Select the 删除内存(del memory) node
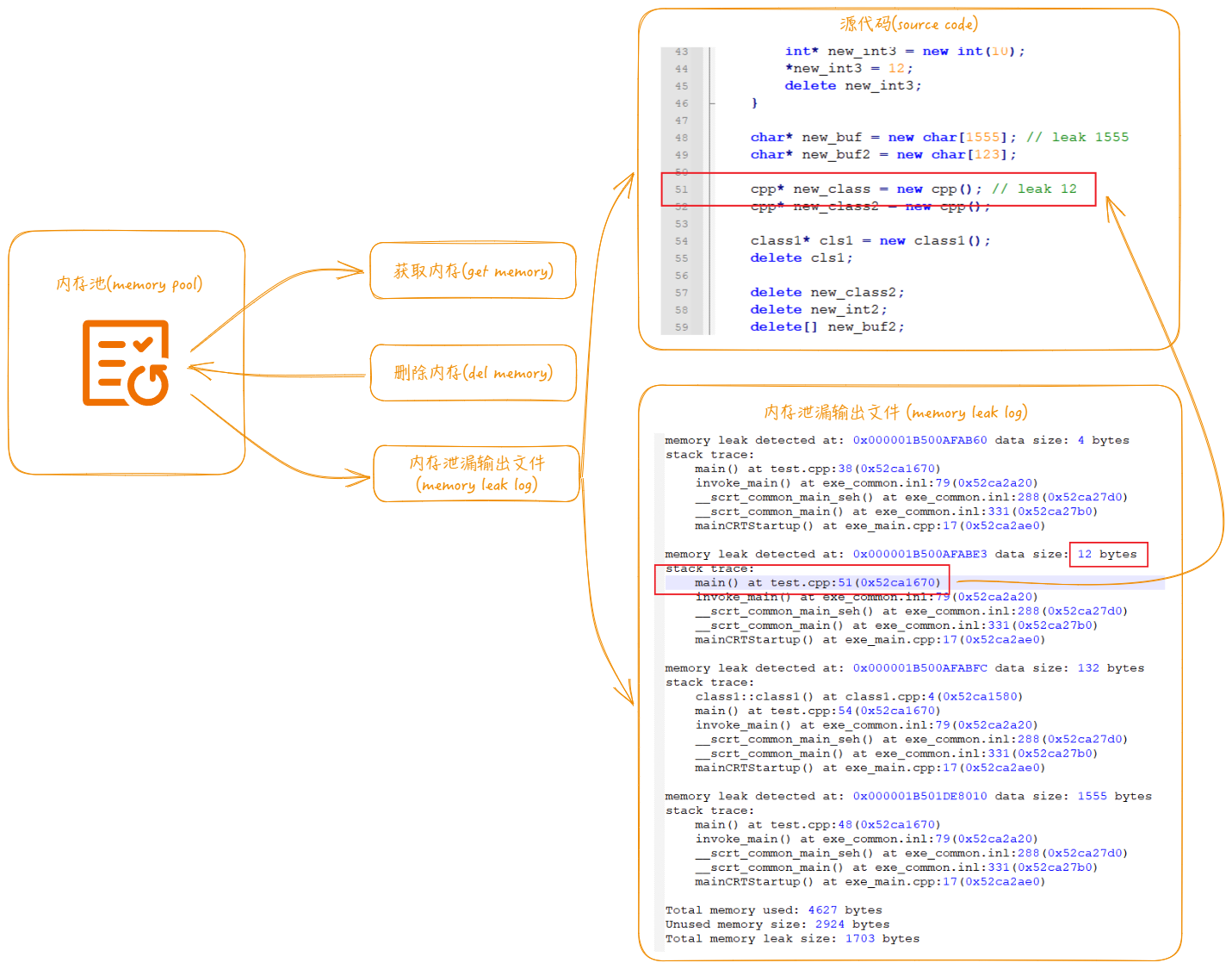 coord(473,373)
